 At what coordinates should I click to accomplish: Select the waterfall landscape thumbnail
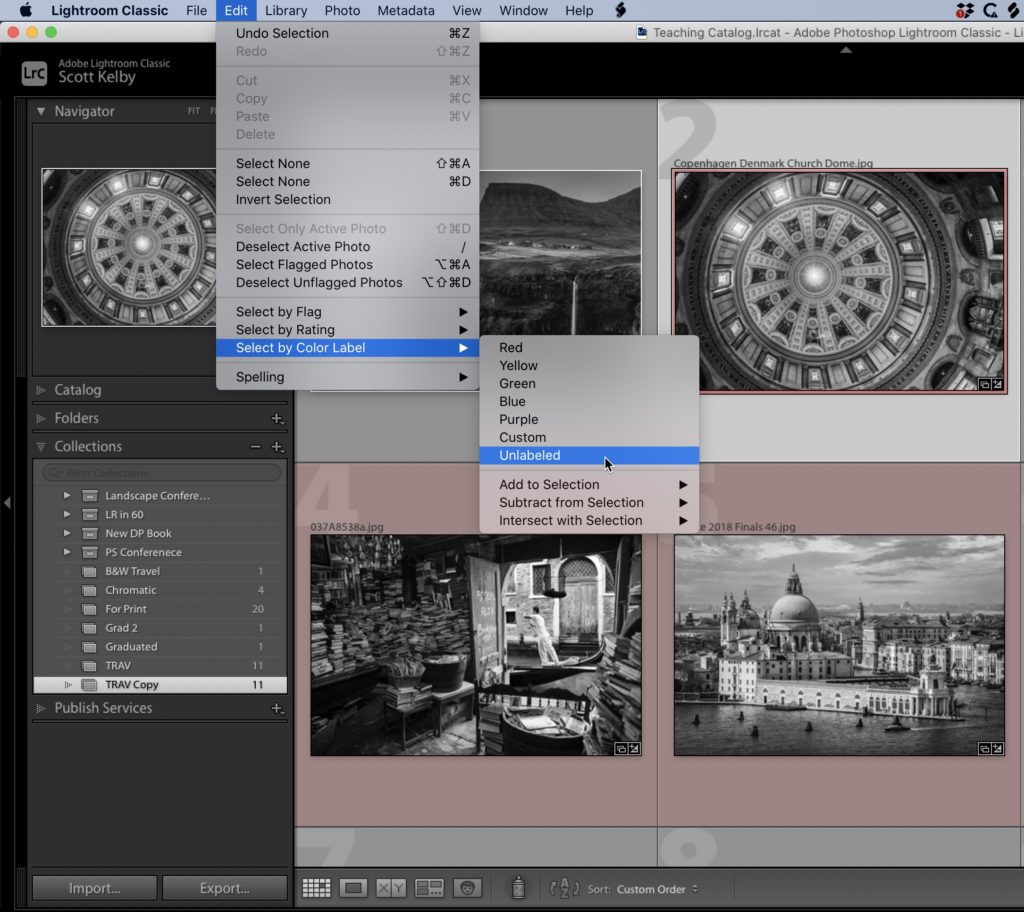tap(560, 253)
